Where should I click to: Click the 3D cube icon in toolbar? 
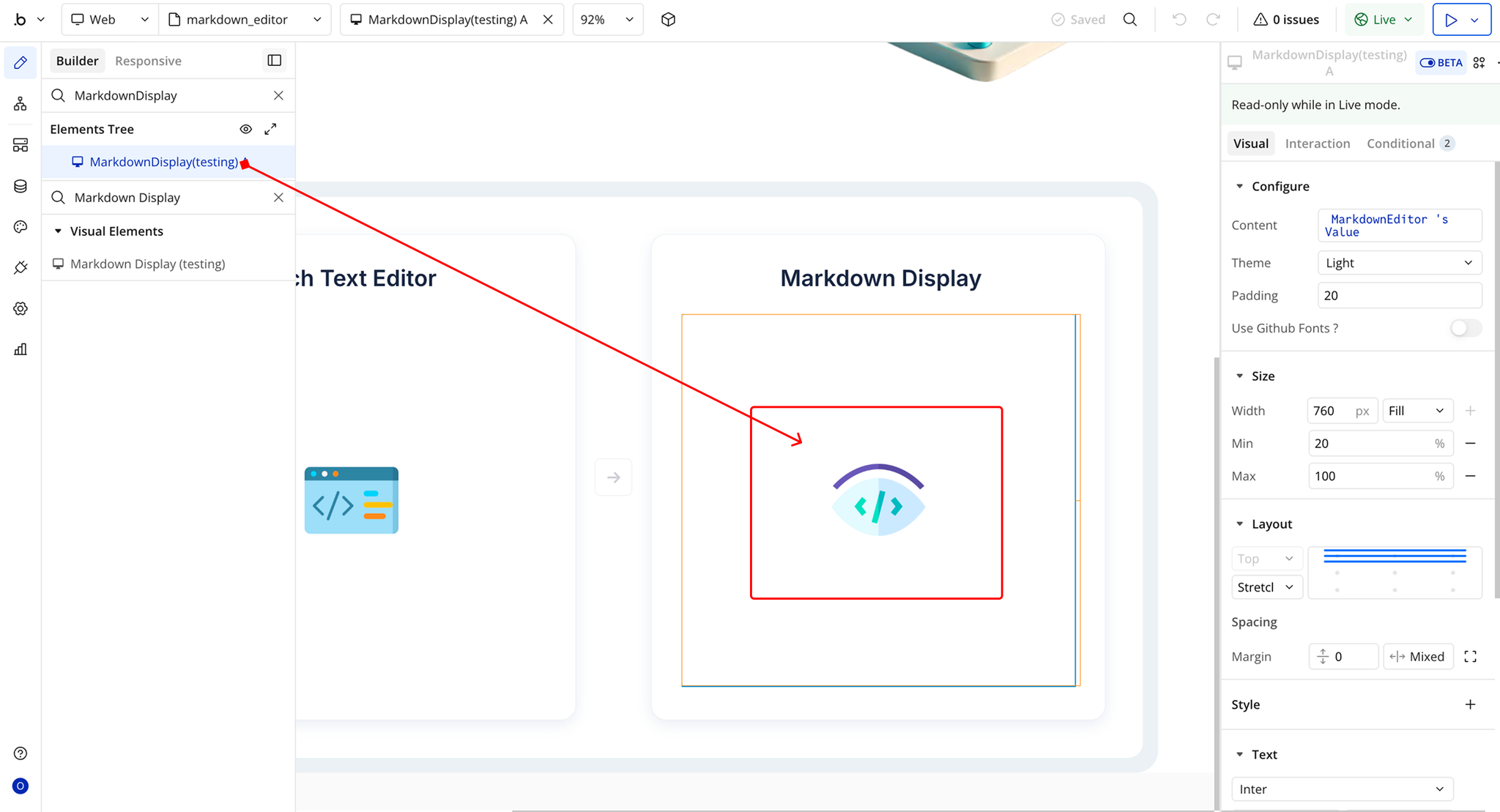[x=668, y=20]
